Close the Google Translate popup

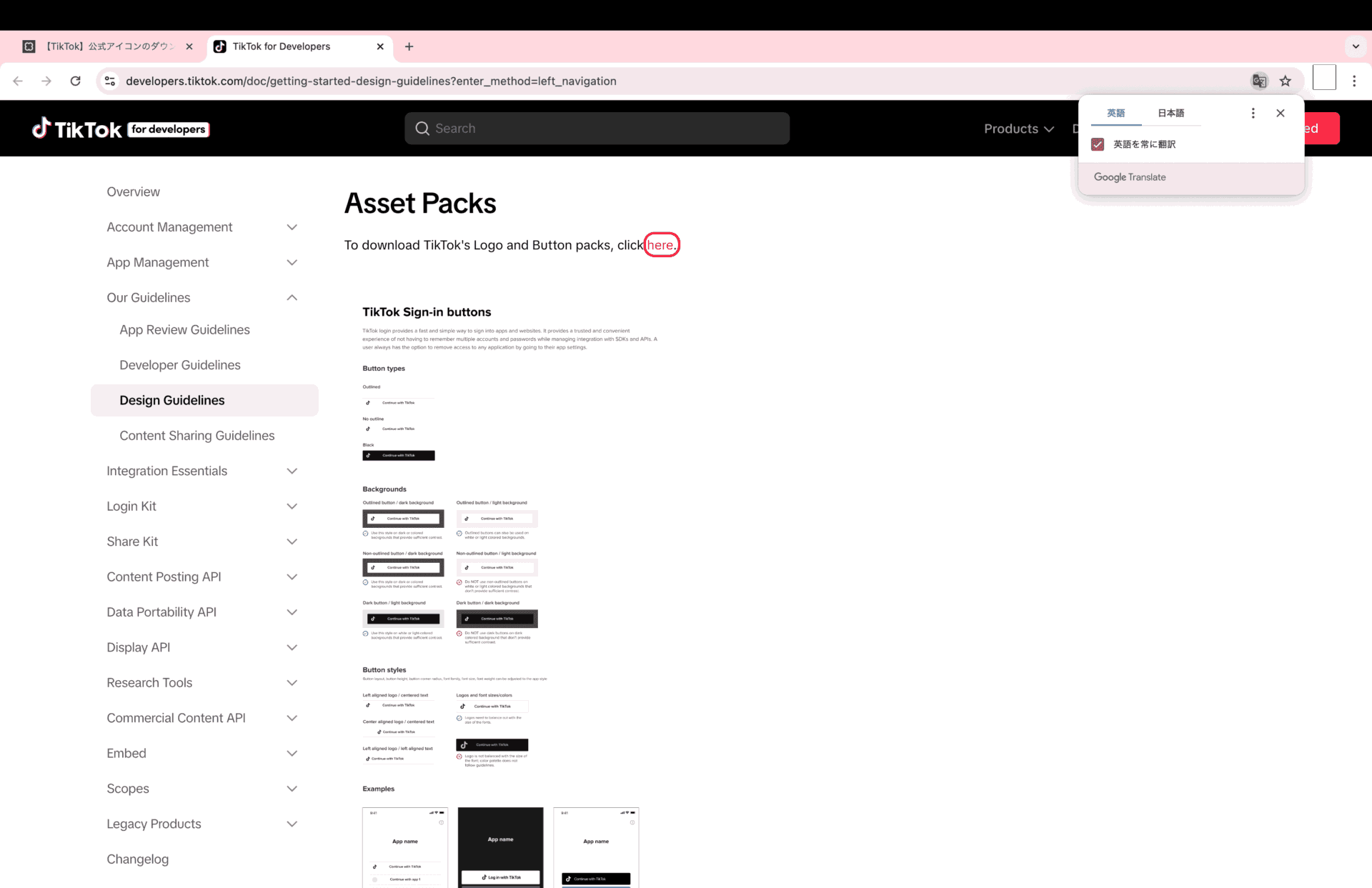(1281, 113)
